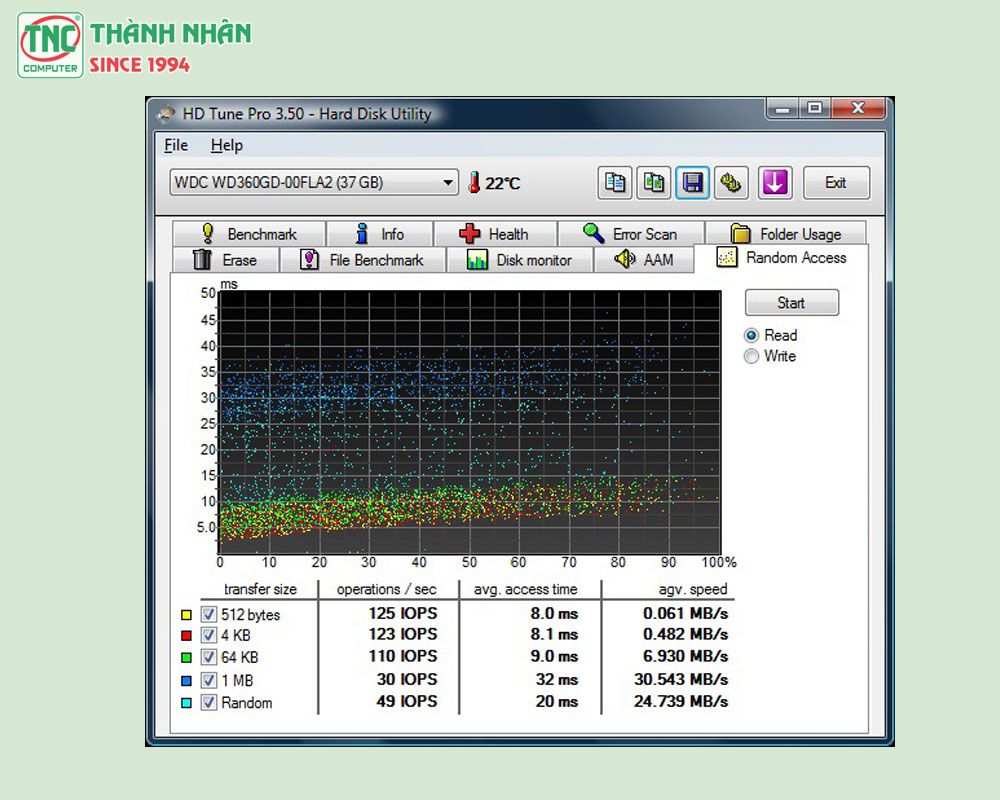
Task: Click the green 64 KB color swatch
Action: tap(186, 657)
